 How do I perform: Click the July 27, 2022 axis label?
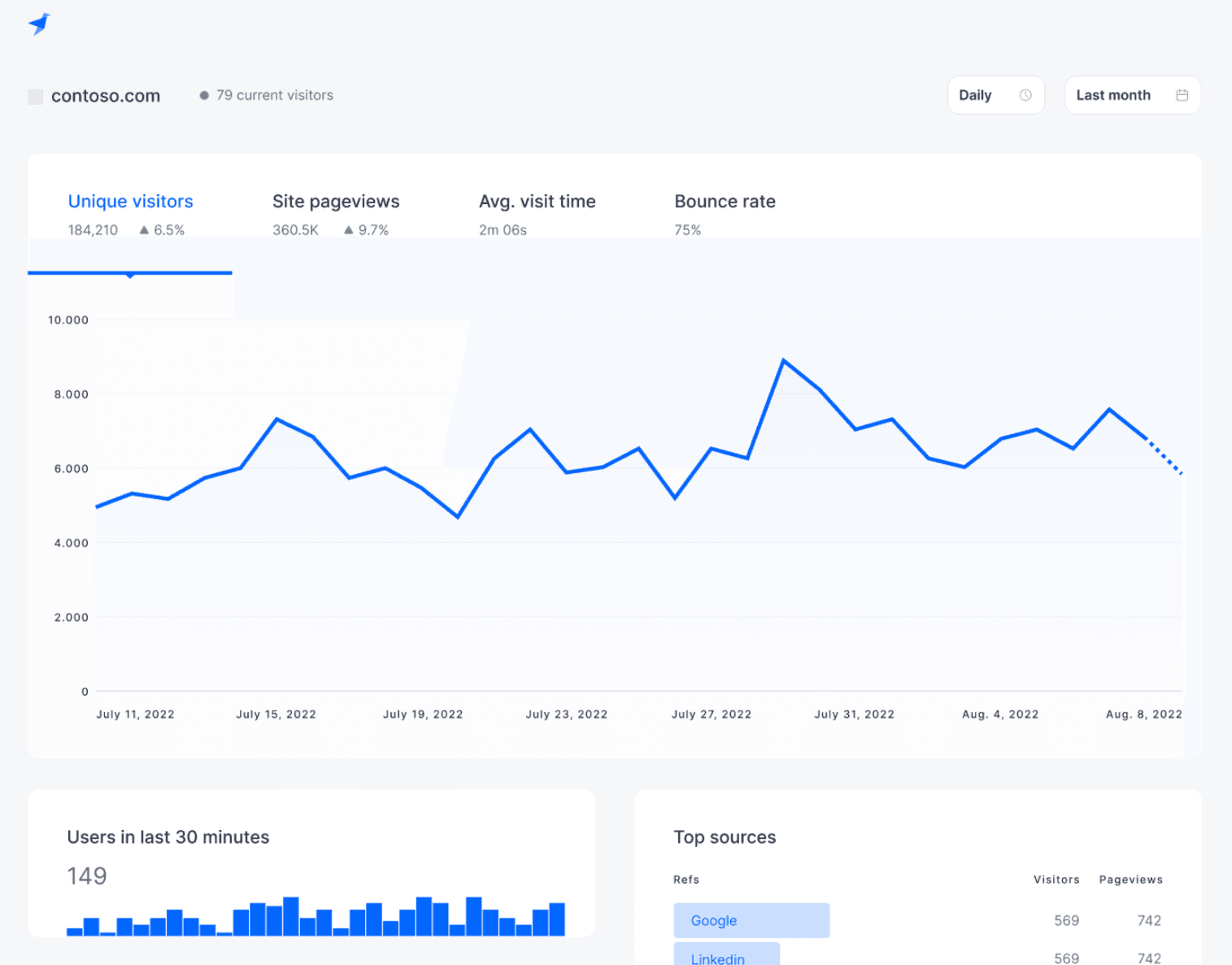point(711,714)
